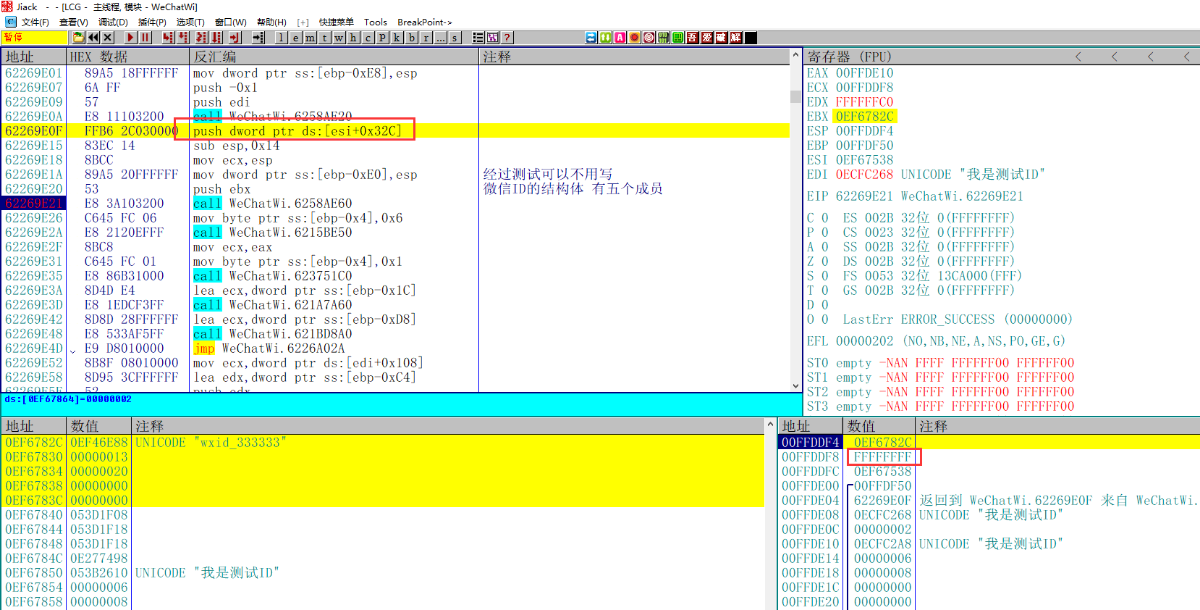Screen dimensions: 1200x610
Task: Show the log window (l button)
Action: (281, 38)
